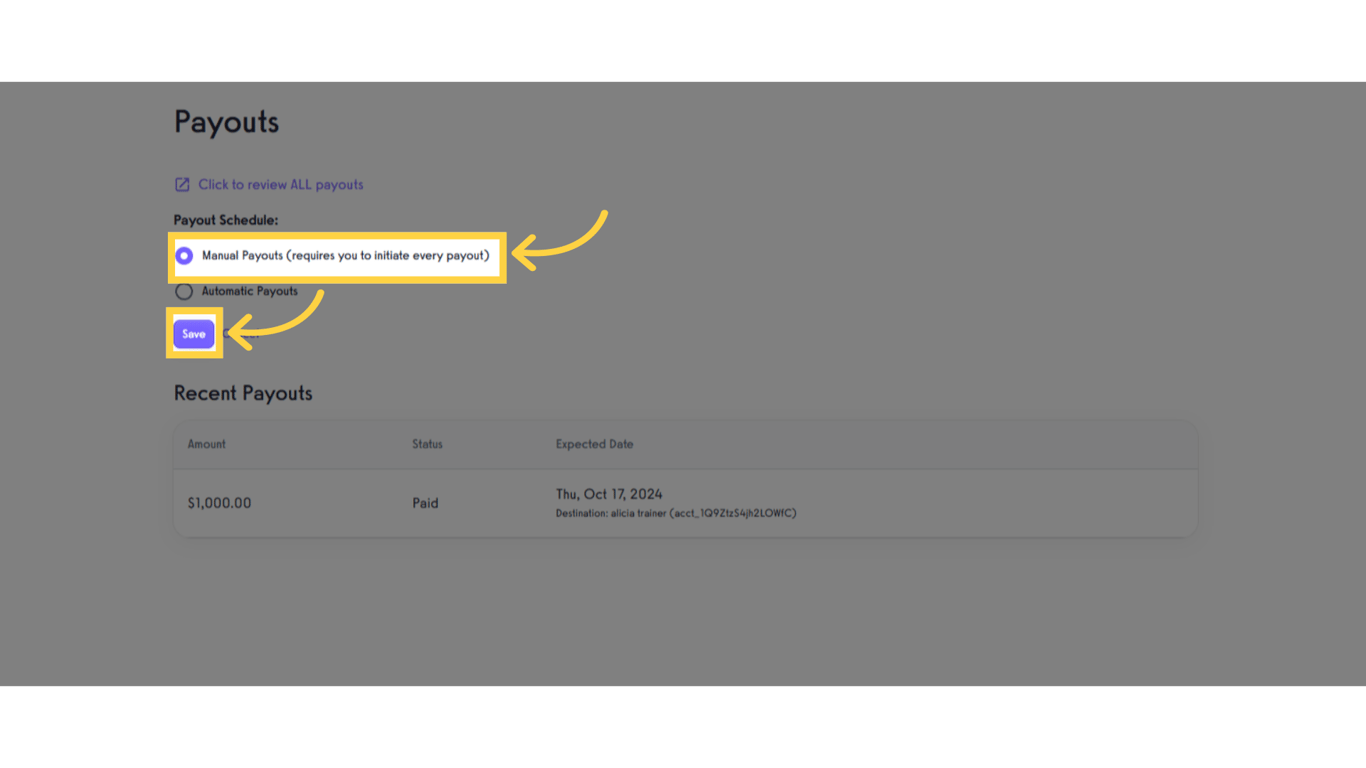Screen dimensions: 1366x768
Task: Click the Recent Payouts section heading
Action: pos(243,393)
